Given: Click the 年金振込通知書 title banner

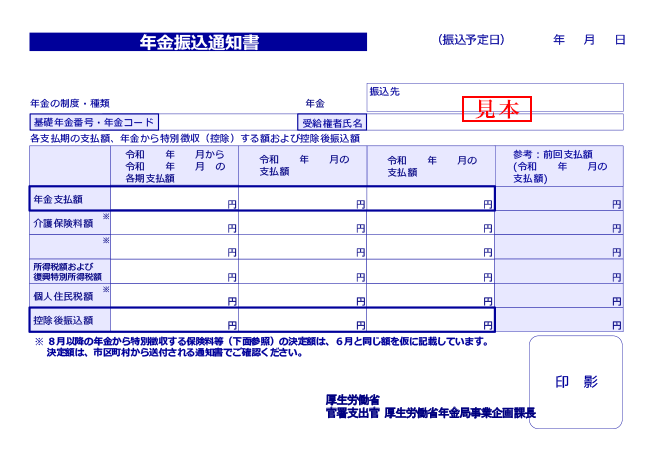Looking at the screenshot, I should pos(198,42).
